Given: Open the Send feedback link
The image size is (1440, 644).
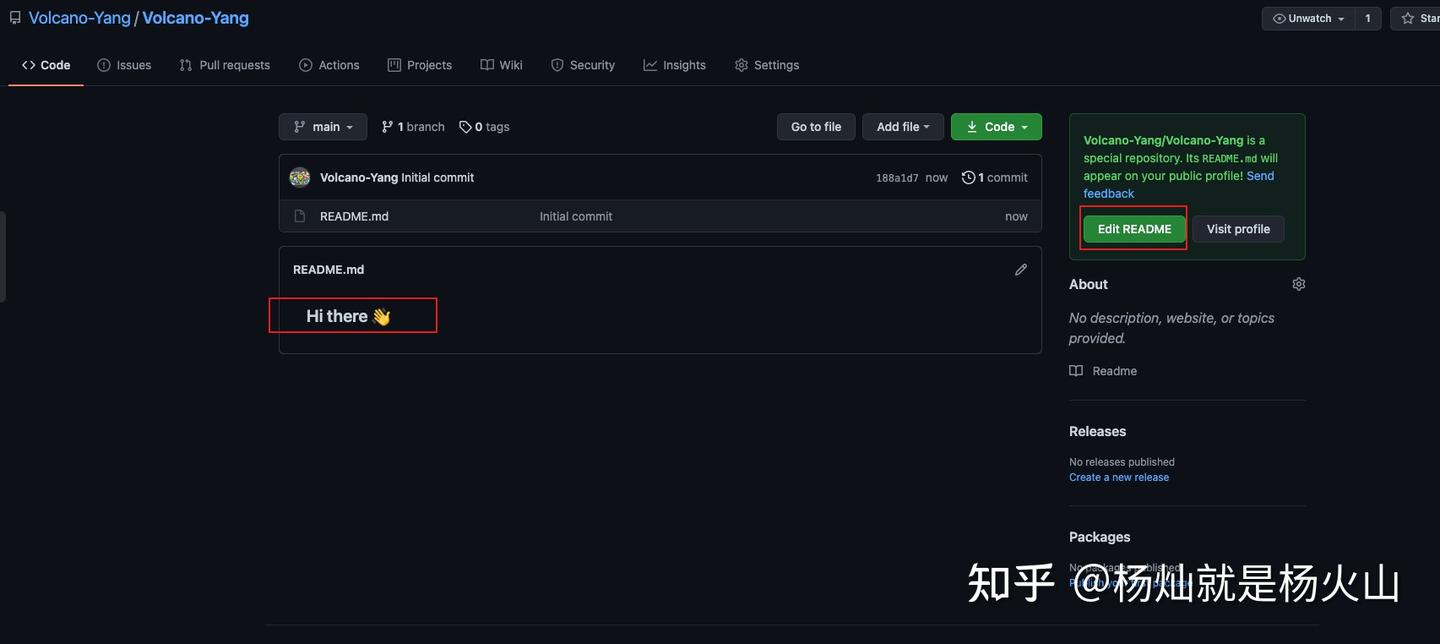Looking at the screenshot, I should [1260, 176].
